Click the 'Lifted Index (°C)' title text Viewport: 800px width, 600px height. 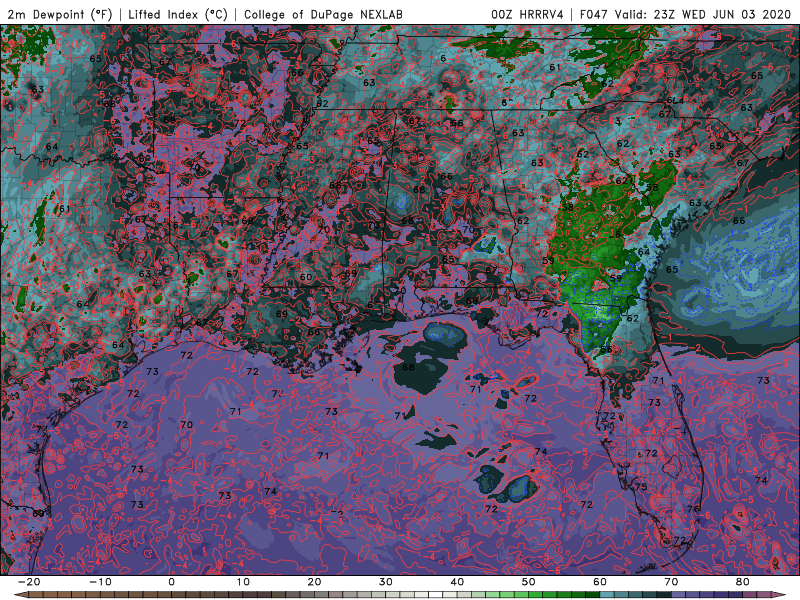pos(178,15)
